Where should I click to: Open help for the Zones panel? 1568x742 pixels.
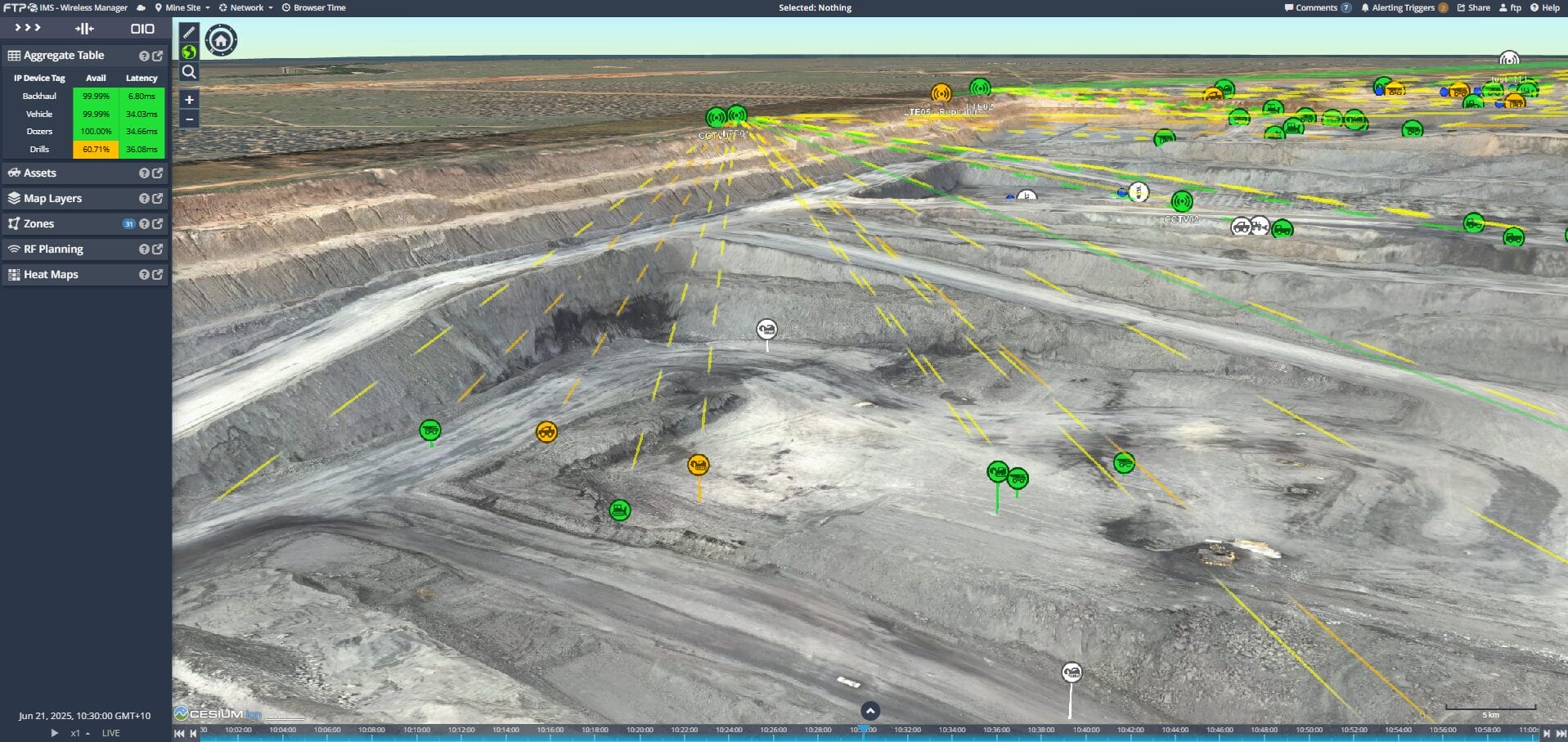(144, 224)
